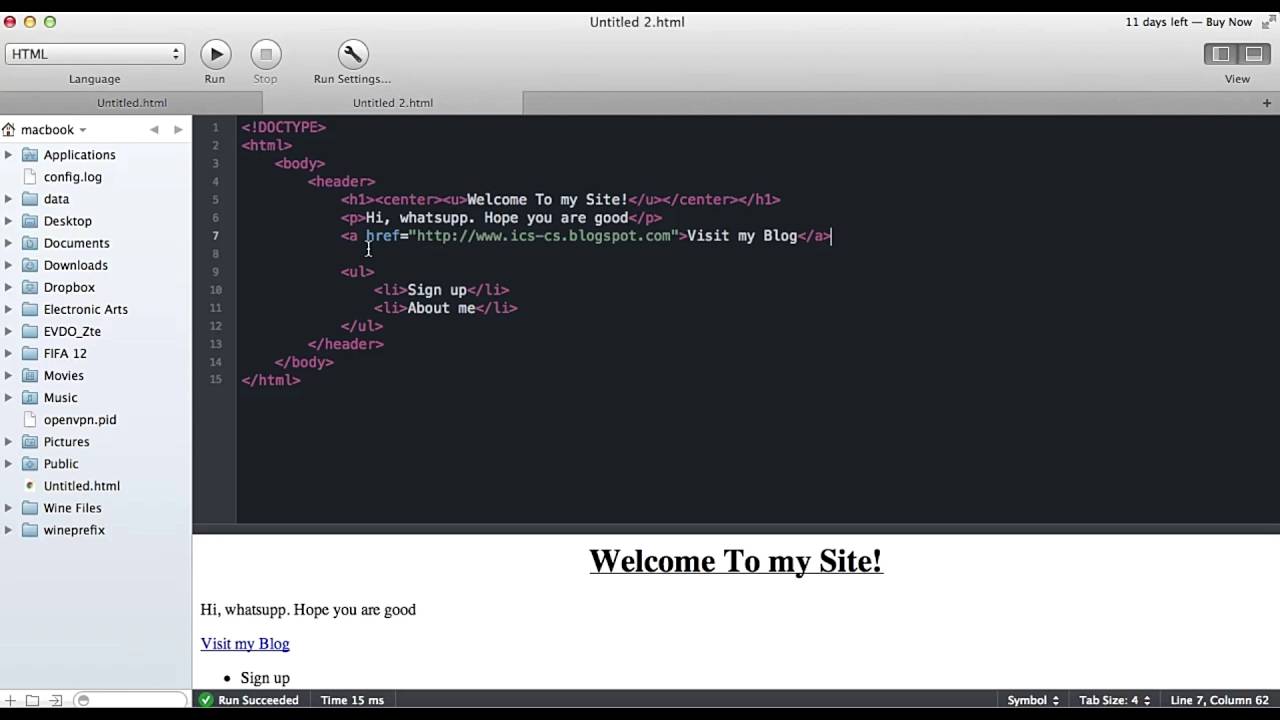Viewport: 1280px width, 720px height.
Task: Click the Run Succeeded status
Action: coord(249,701)
